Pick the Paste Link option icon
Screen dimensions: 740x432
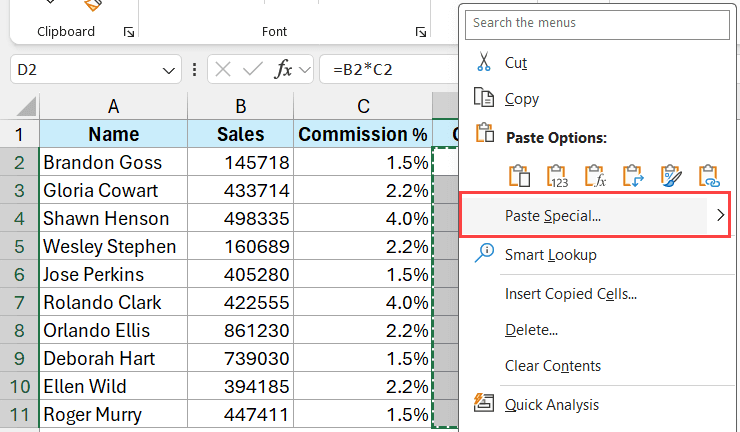pyautogui.click(x=709, y=177)
